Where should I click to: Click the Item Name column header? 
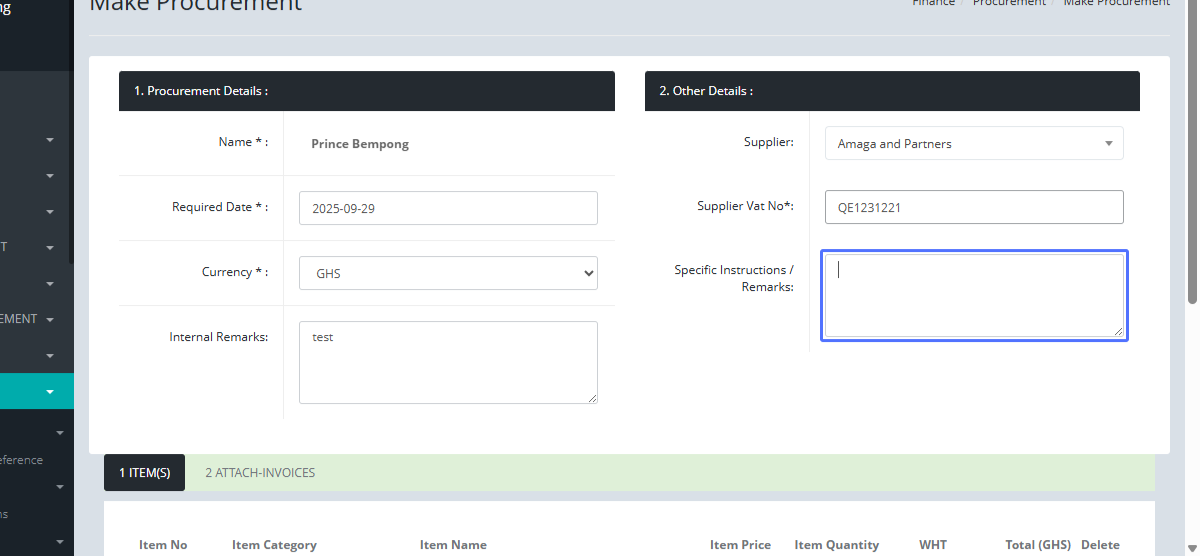453,545
